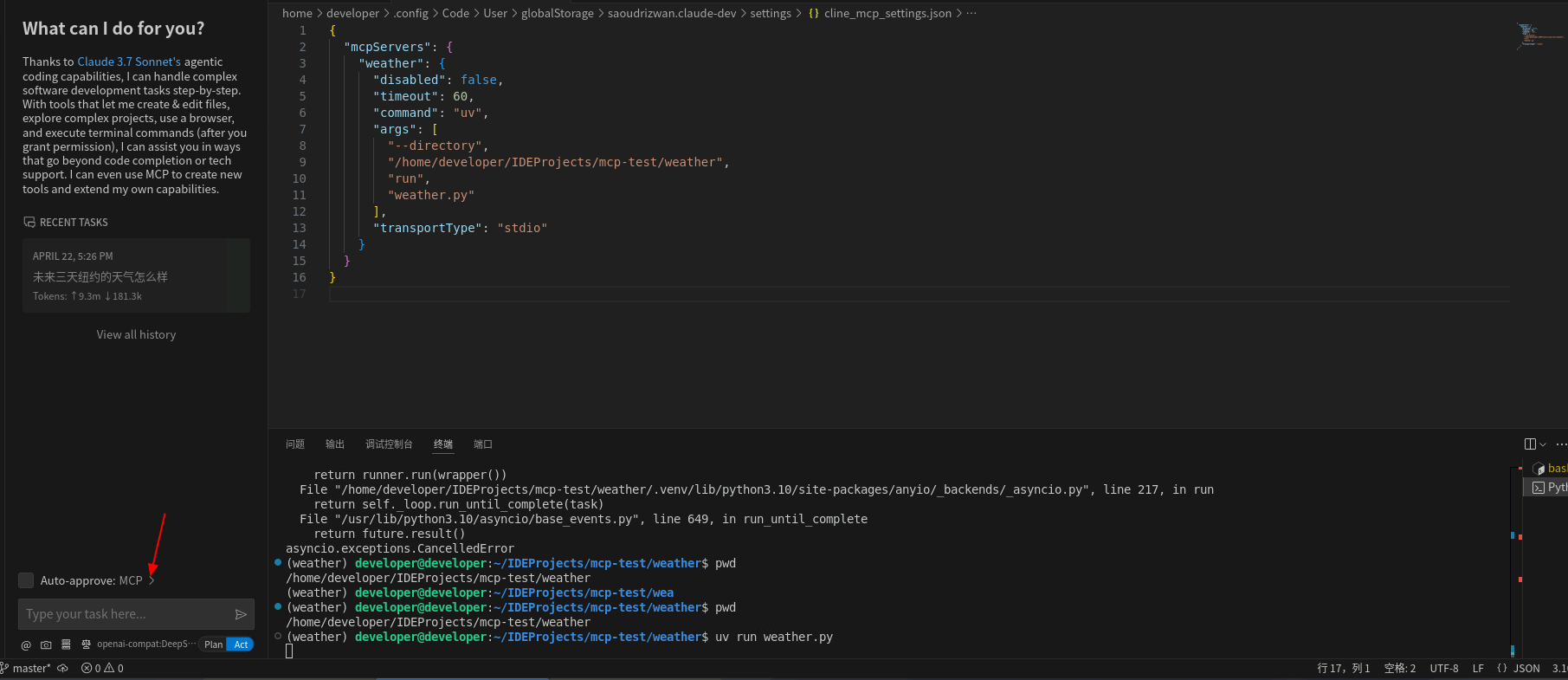Click the balance-scale model icon
Viewport: 1568px width, 680px height.
[86, 644]
